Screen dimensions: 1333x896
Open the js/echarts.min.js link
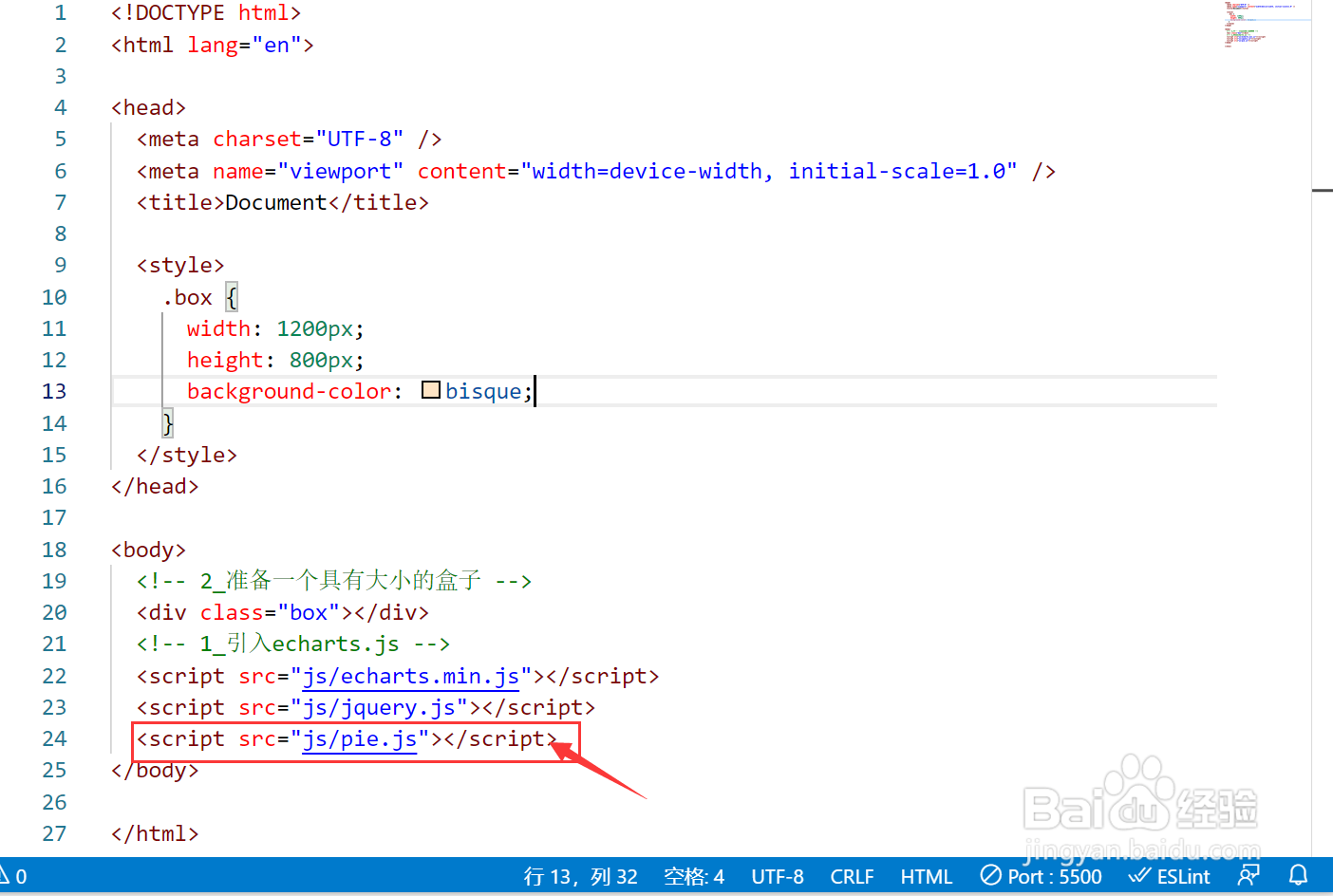(x=411, y=676)
